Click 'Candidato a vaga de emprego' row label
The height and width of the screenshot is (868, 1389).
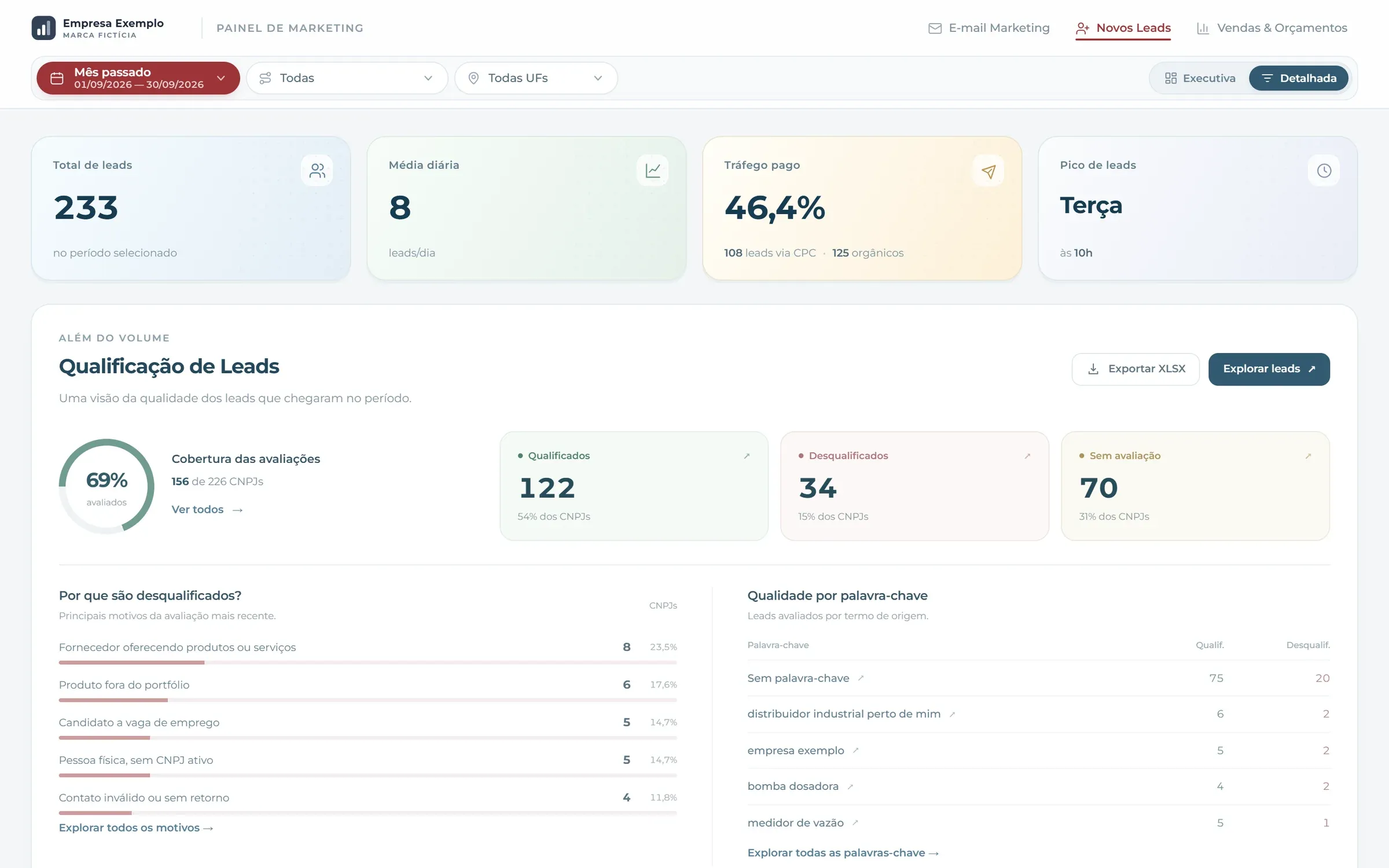[x=139, y=723]
